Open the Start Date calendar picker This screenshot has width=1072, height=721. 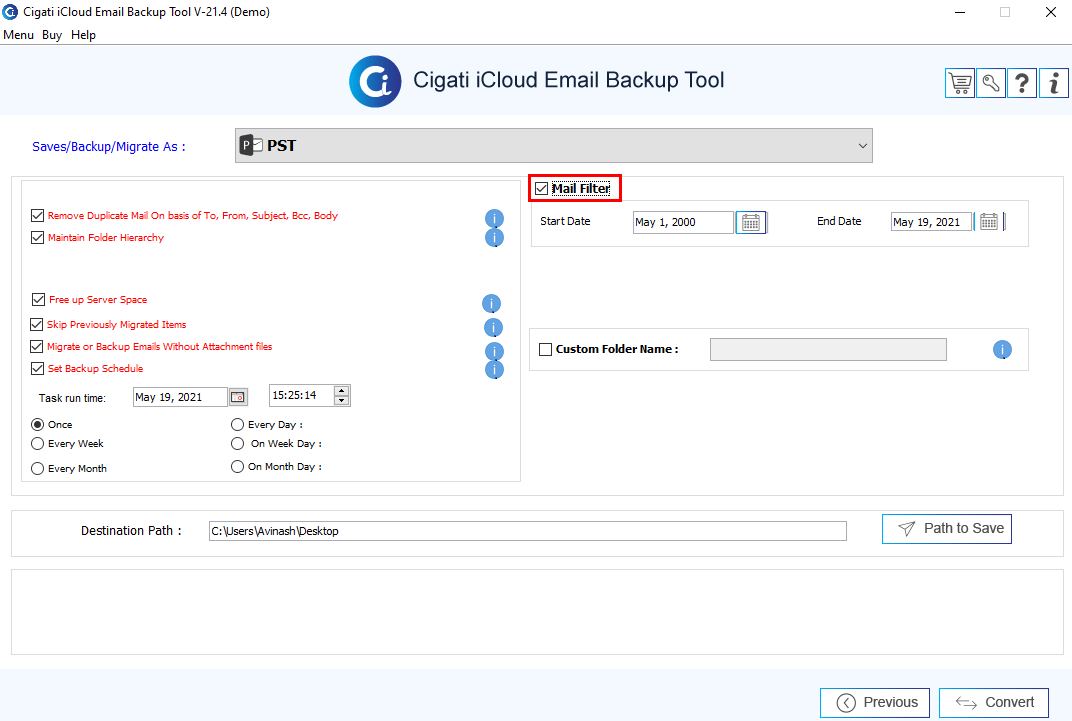[751, 223]
